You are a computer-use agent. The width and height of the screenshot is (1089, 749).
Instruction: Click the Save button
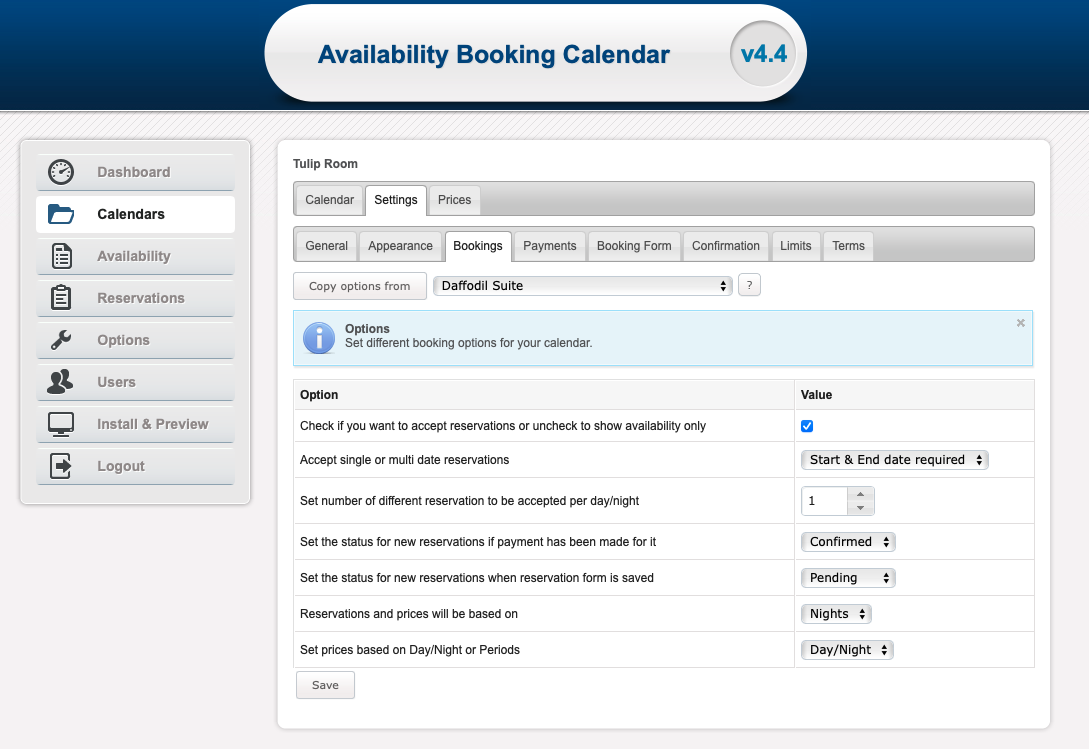pos(325,685)
